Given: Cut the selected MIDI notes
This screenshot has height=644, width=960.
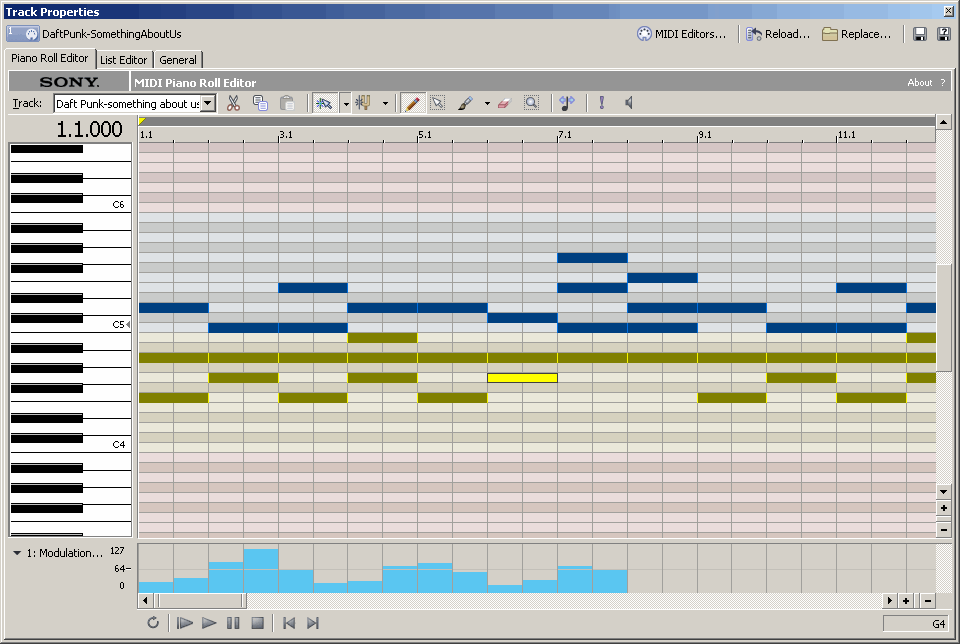Looking at the screenshot, I should 233,103.
